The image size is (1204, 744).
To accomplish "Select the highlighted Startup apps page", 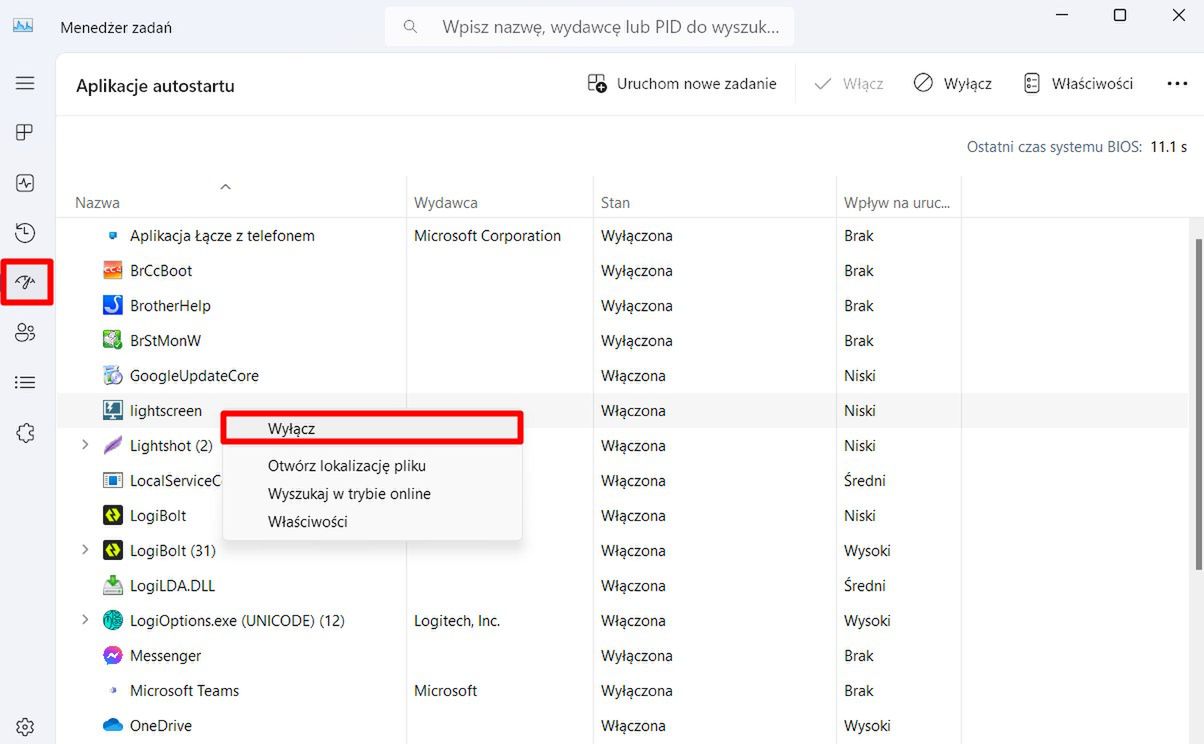I will pos(25,281).
